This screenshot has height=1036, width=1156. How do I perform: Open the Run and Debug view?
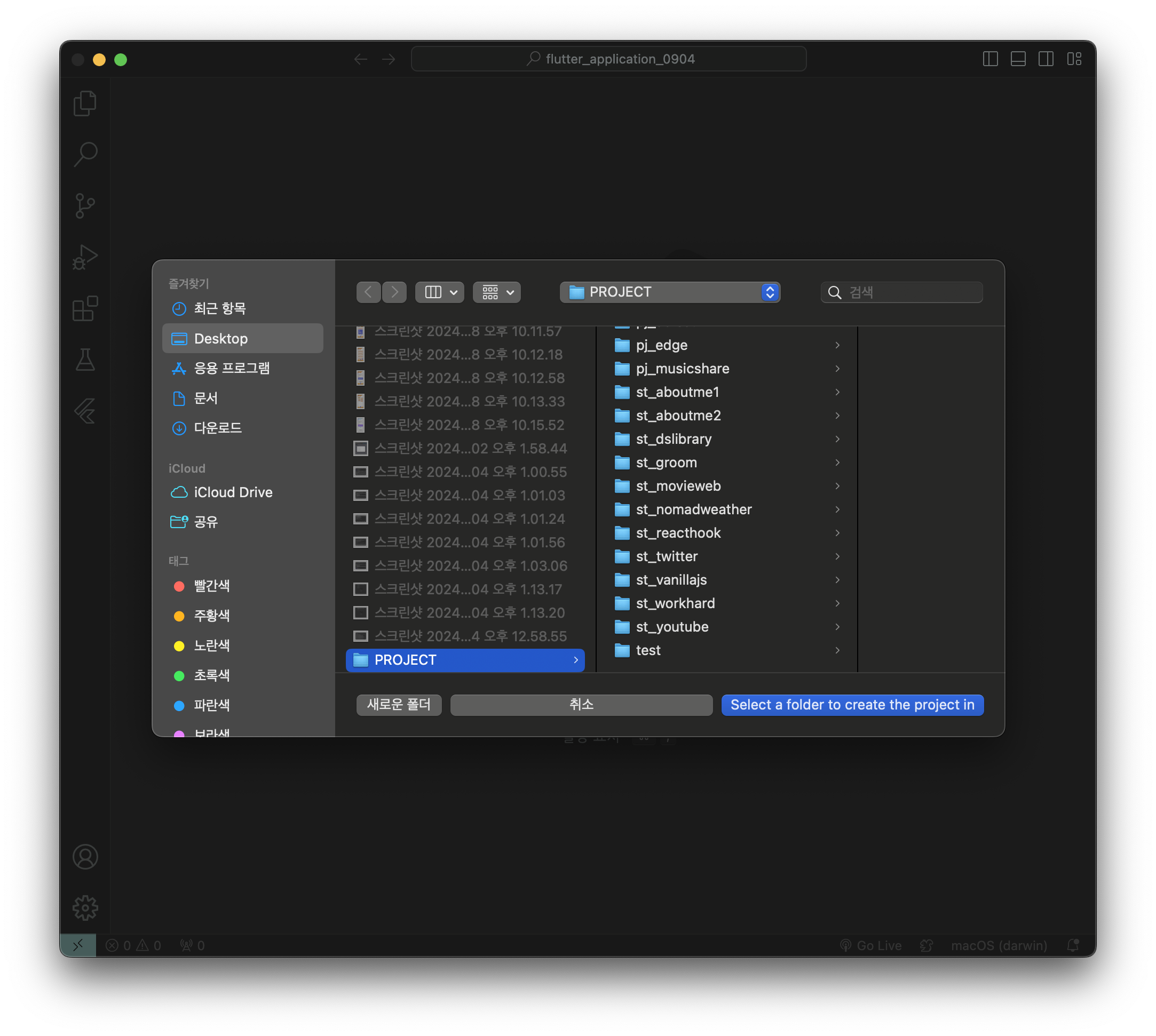coord(85,257)
